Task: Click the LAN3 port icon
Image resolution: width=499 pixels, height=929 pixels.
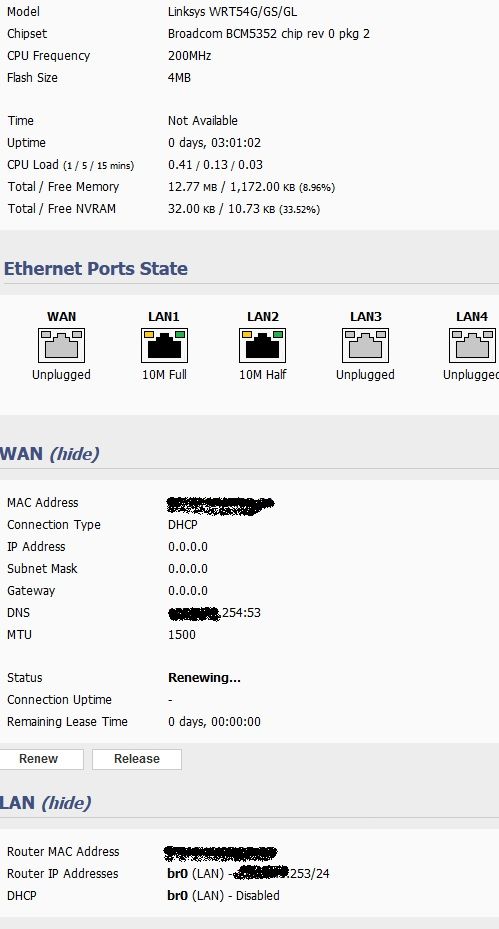Action: (x=366, y=345)
